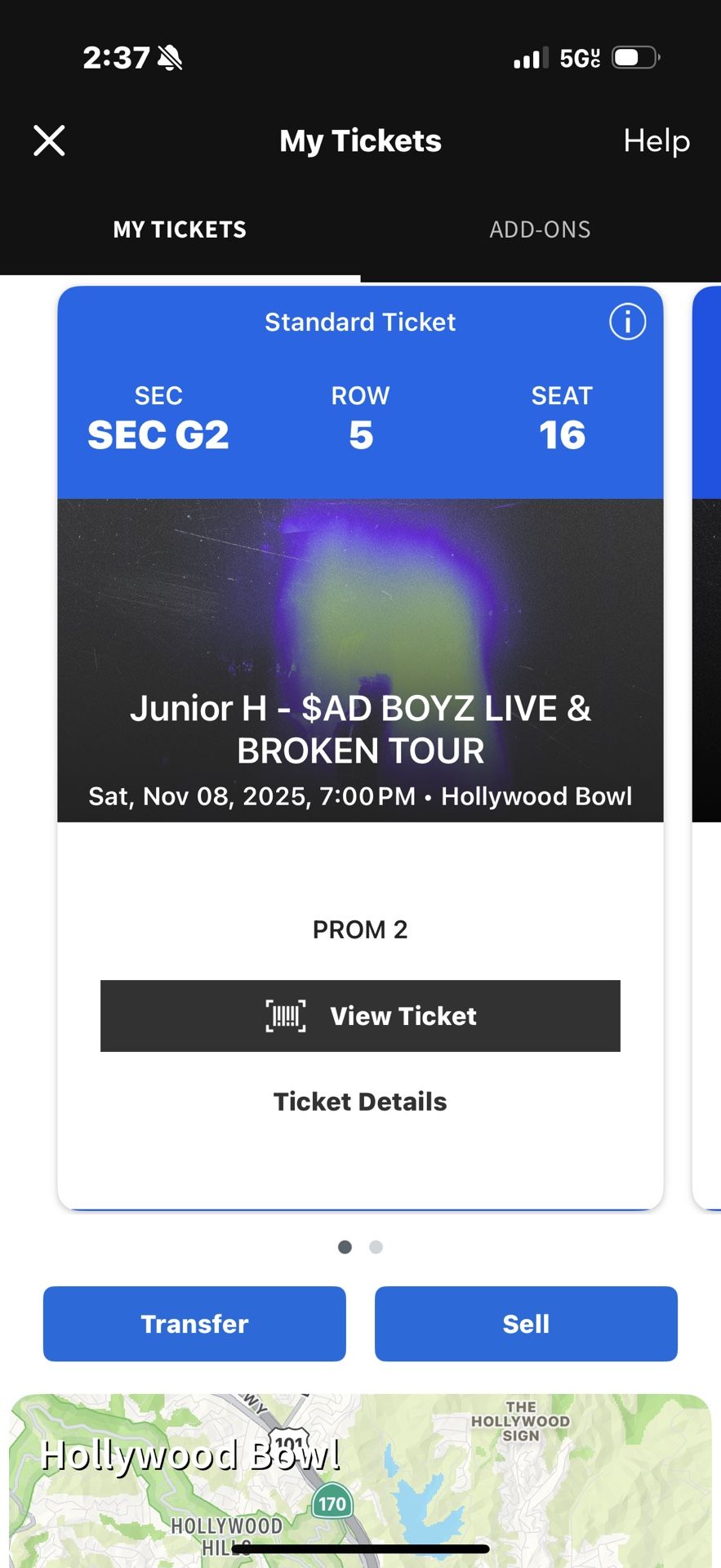
Task: Open Ticket Details link
Action: pos(360,1102)
